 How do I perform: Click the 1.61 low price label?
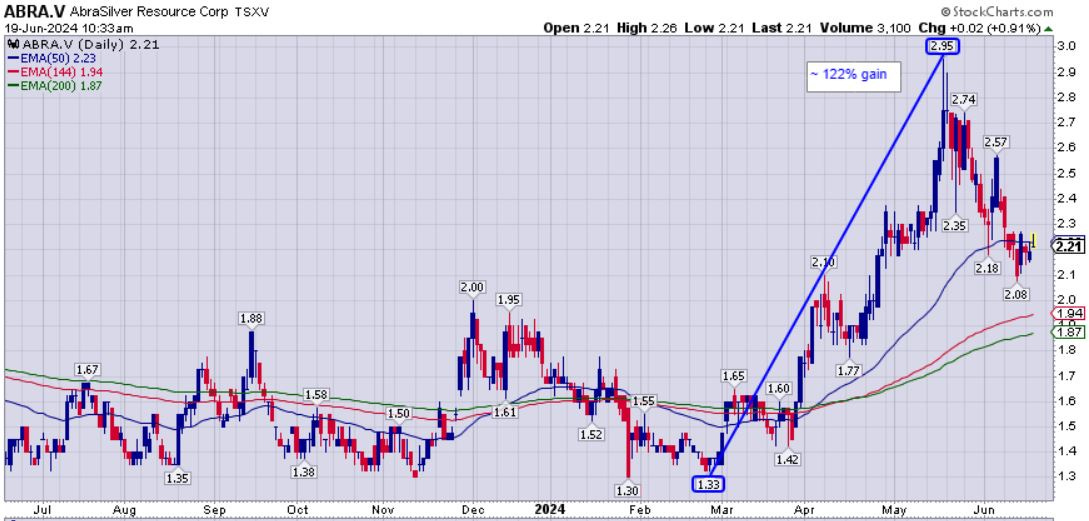pos(505,413)
